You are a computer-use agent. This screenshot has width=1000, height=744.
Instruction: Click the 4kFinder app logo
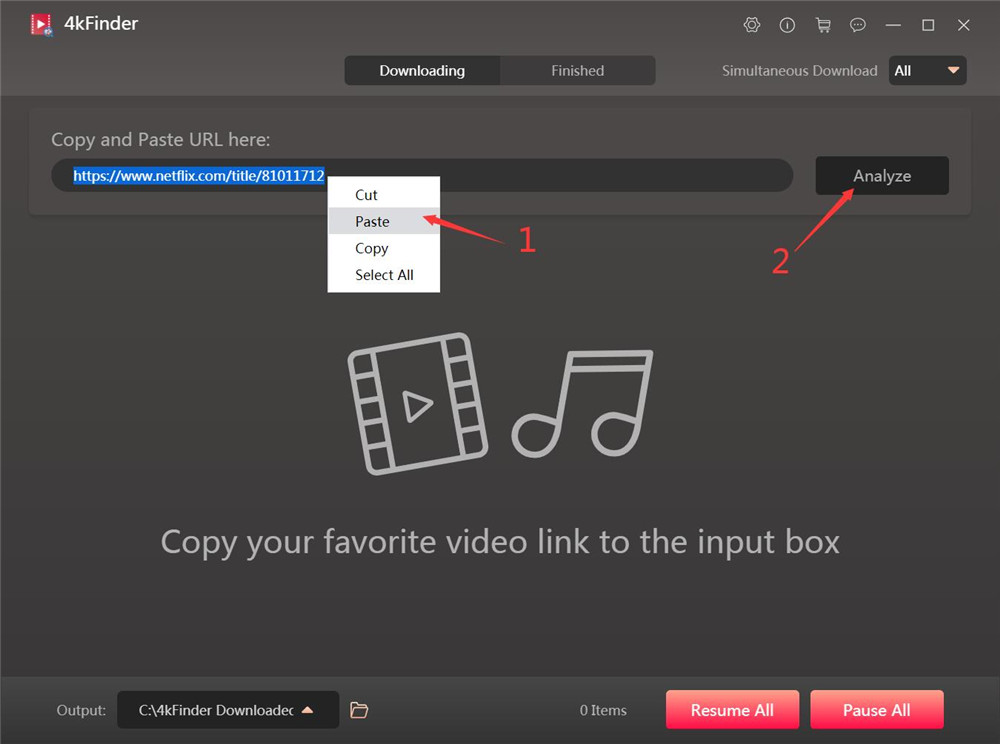click(x=40, y=23)
